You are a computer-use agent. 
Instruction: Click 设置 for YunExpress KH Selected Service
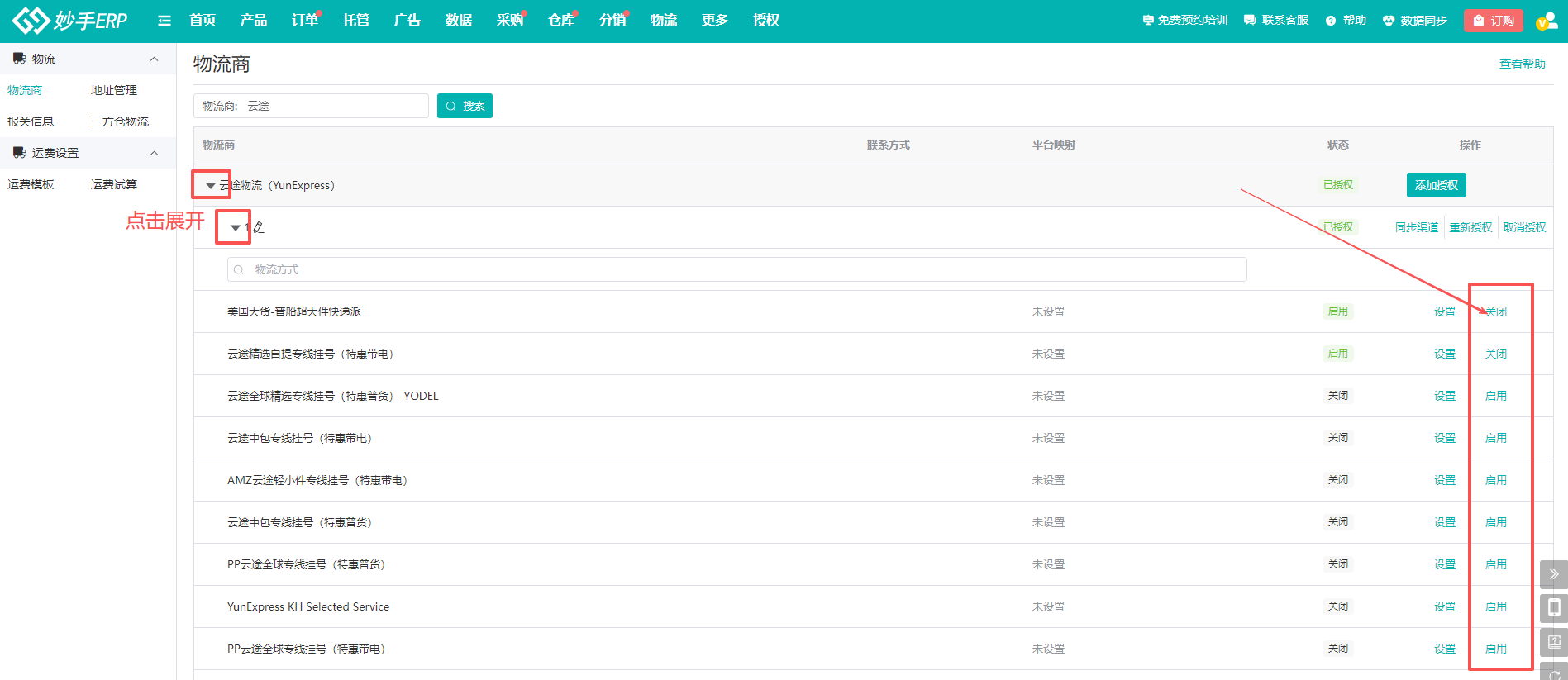point(1445,606)
